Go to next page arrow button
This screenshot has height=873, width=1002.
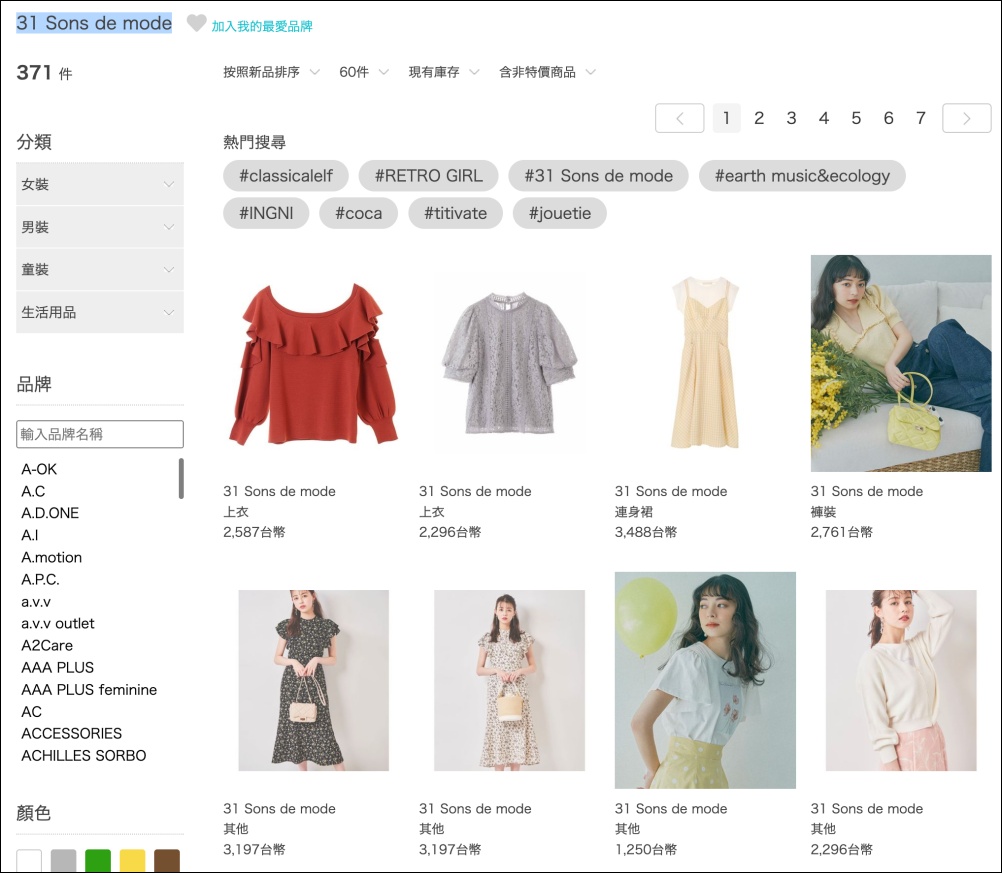point(967,118)
